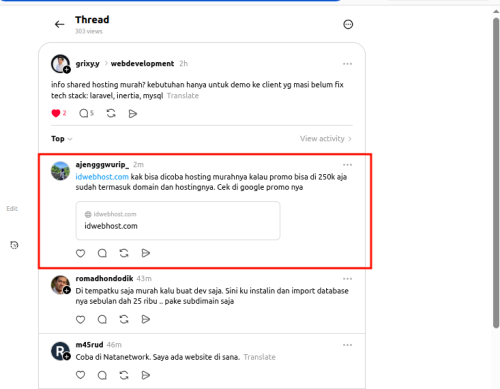This screenshot has height=389, width=500.
Task: Open m45rud avatar
Action: pos(60,351)
